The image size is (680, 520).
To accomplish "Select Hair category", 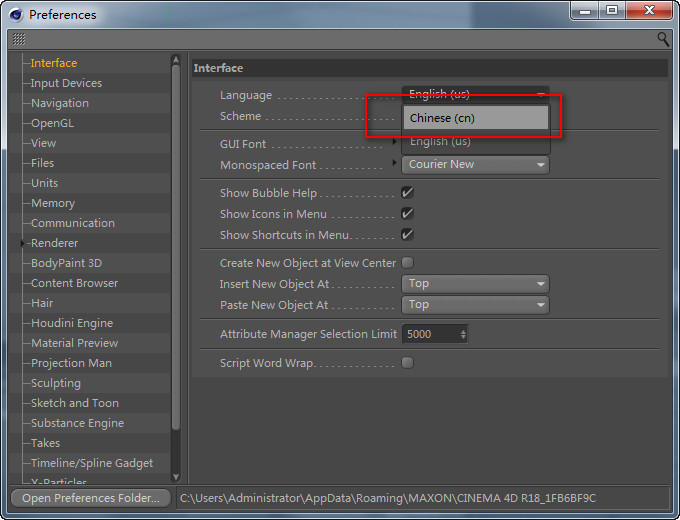I will (42, 303).
